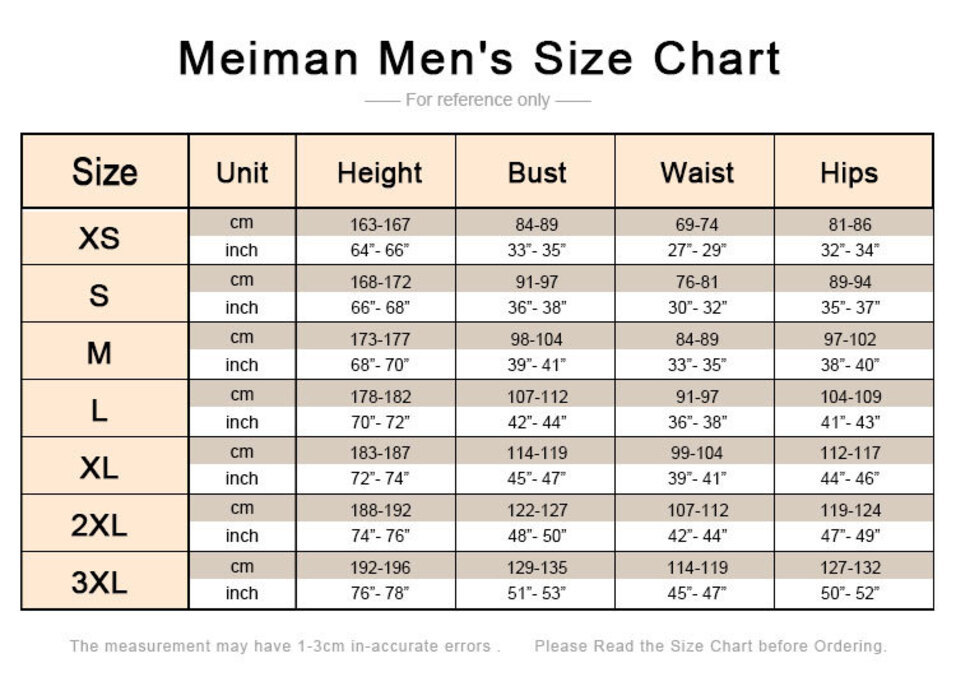The image size is (956, 700).
Task: Select the S size row label
Action: click(99, 295)
